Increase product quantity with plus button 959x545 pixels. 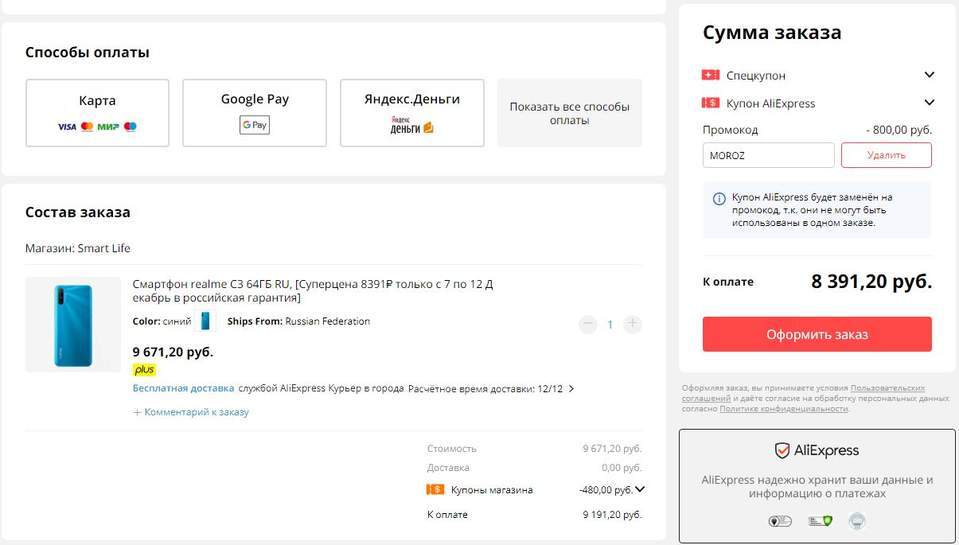pos(633,324)
